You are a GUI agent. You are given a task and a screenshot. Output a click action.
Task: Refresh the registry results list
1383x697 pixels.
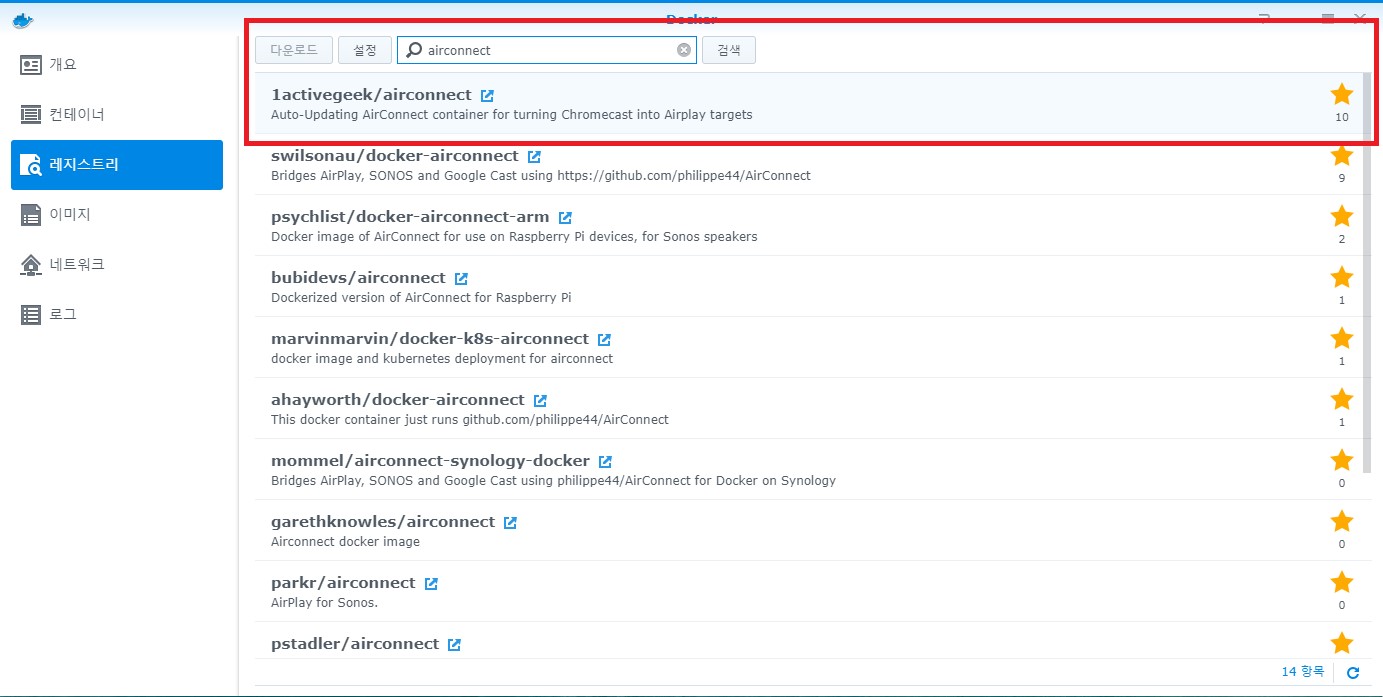1353,673
